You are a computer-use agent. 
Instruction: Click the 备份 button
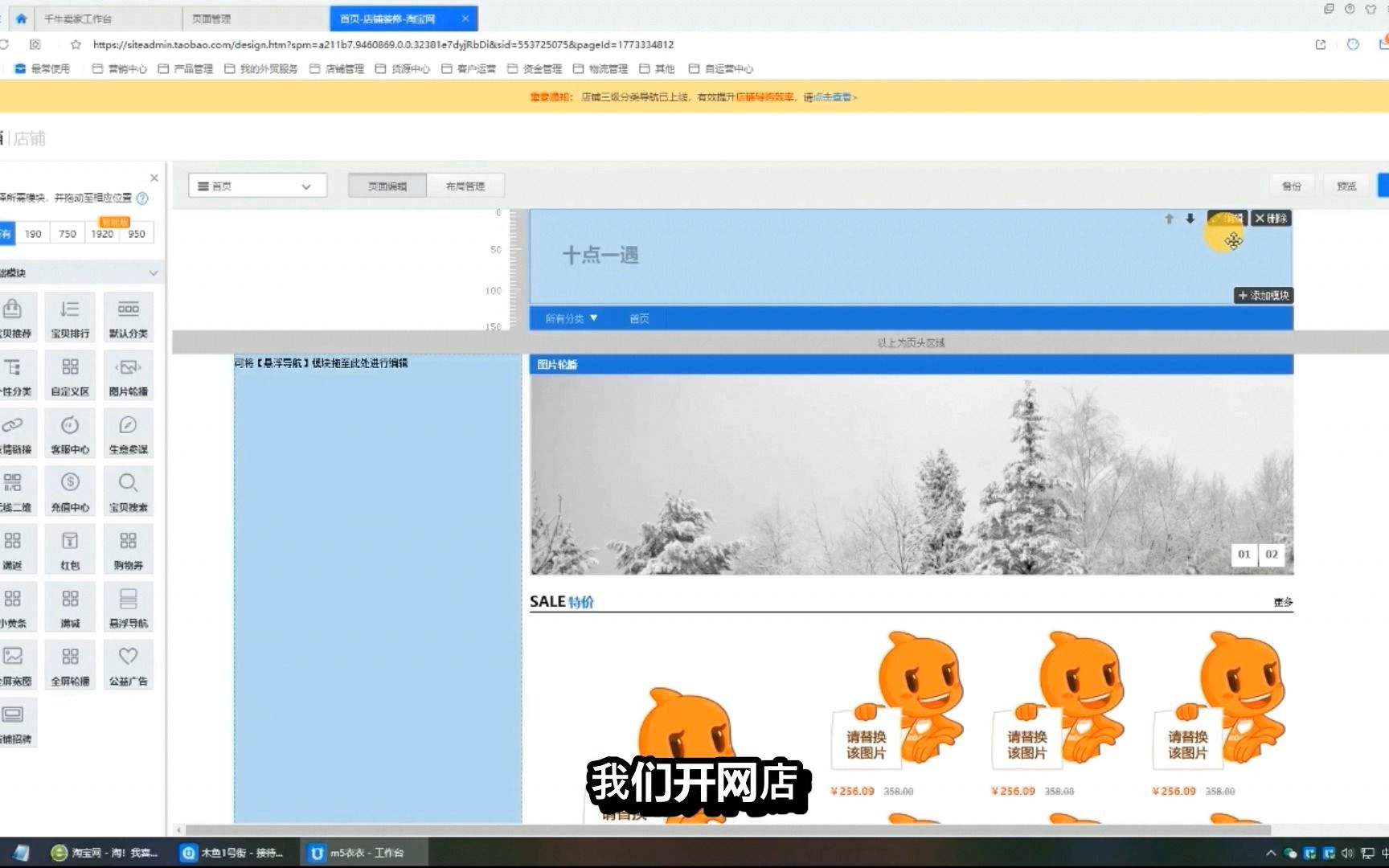(x=1292, y=186)
